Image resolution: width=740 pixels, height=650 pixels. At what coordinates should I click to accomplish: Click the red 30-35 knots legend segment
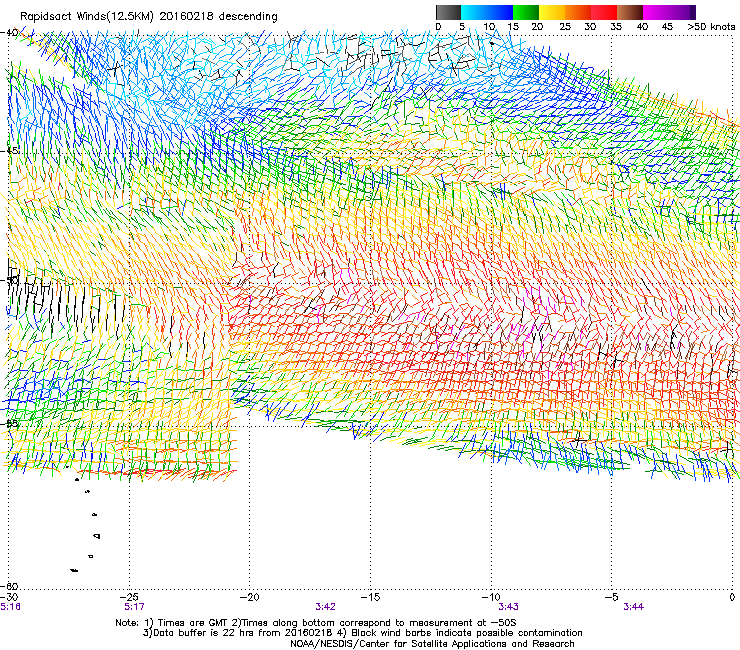pos(604,12)
